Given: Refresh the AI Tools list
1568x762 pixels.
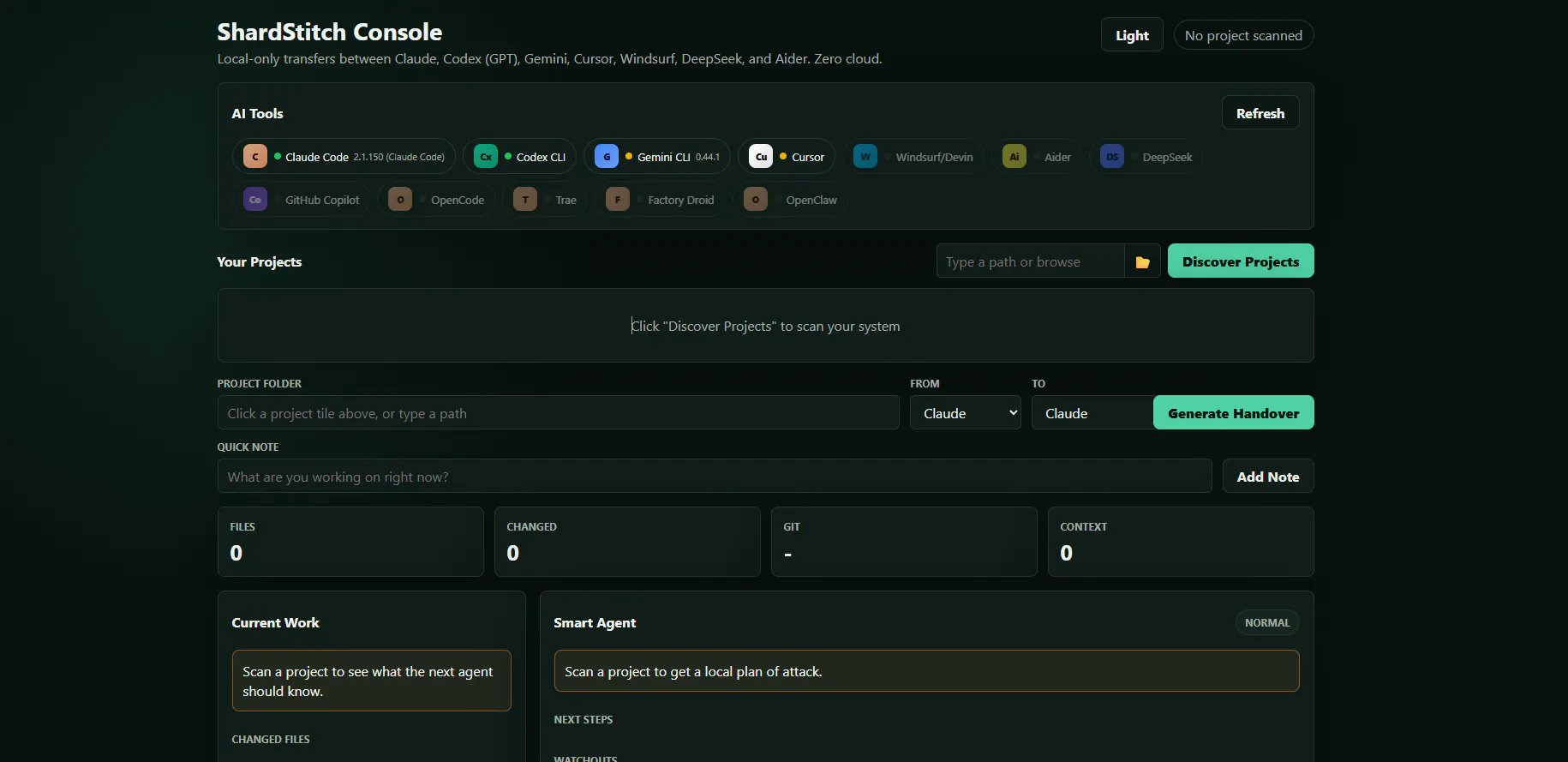Looking at the screenshot, I should pos(1260,113).
